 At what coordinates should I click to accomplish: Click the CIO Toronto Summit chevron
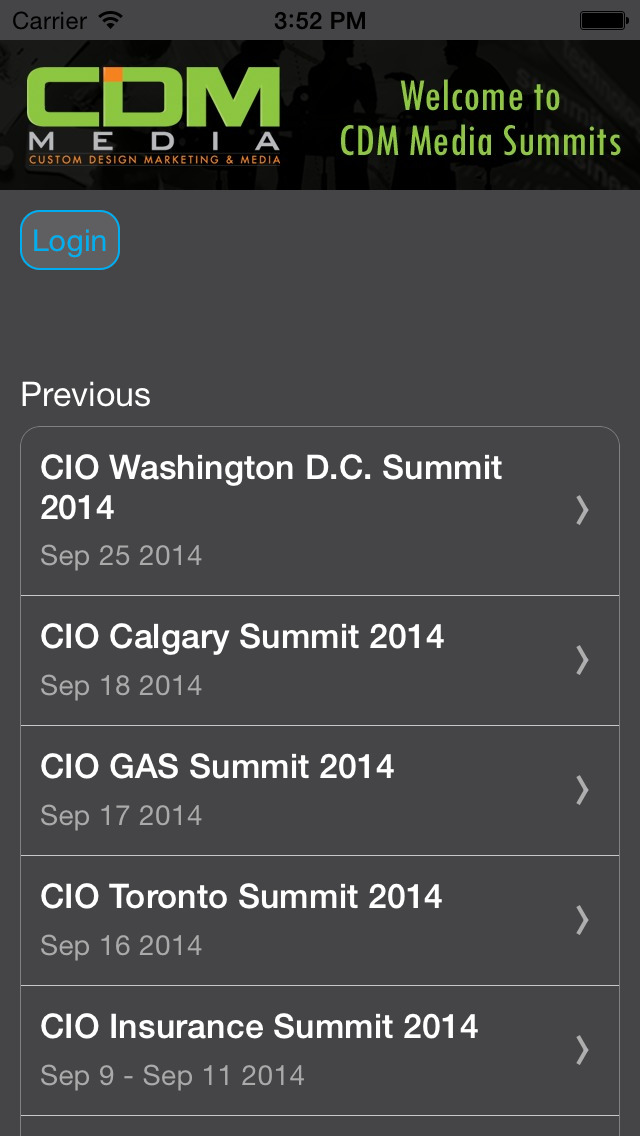pos(582,920)
